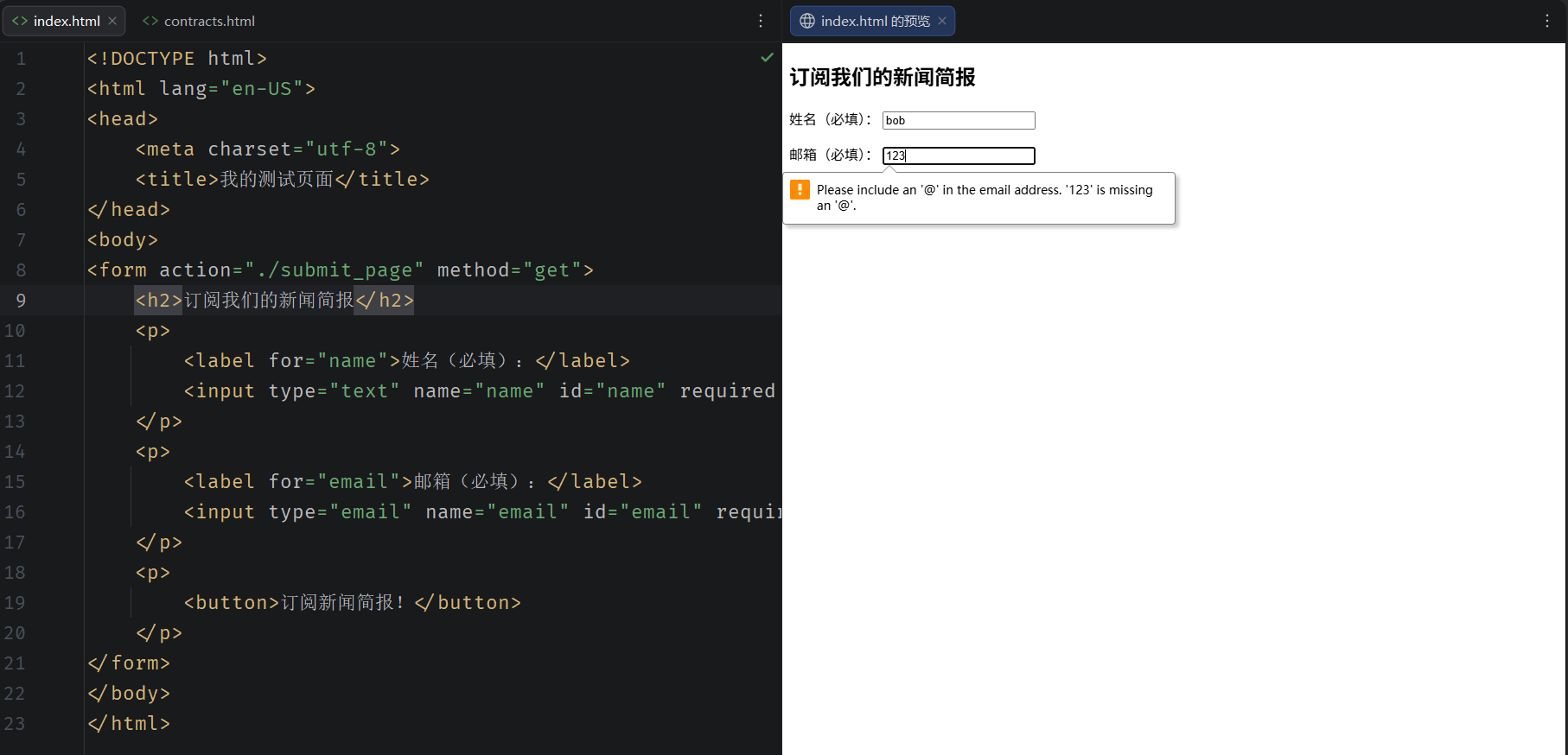Click the email validation message text

[985, 198]
